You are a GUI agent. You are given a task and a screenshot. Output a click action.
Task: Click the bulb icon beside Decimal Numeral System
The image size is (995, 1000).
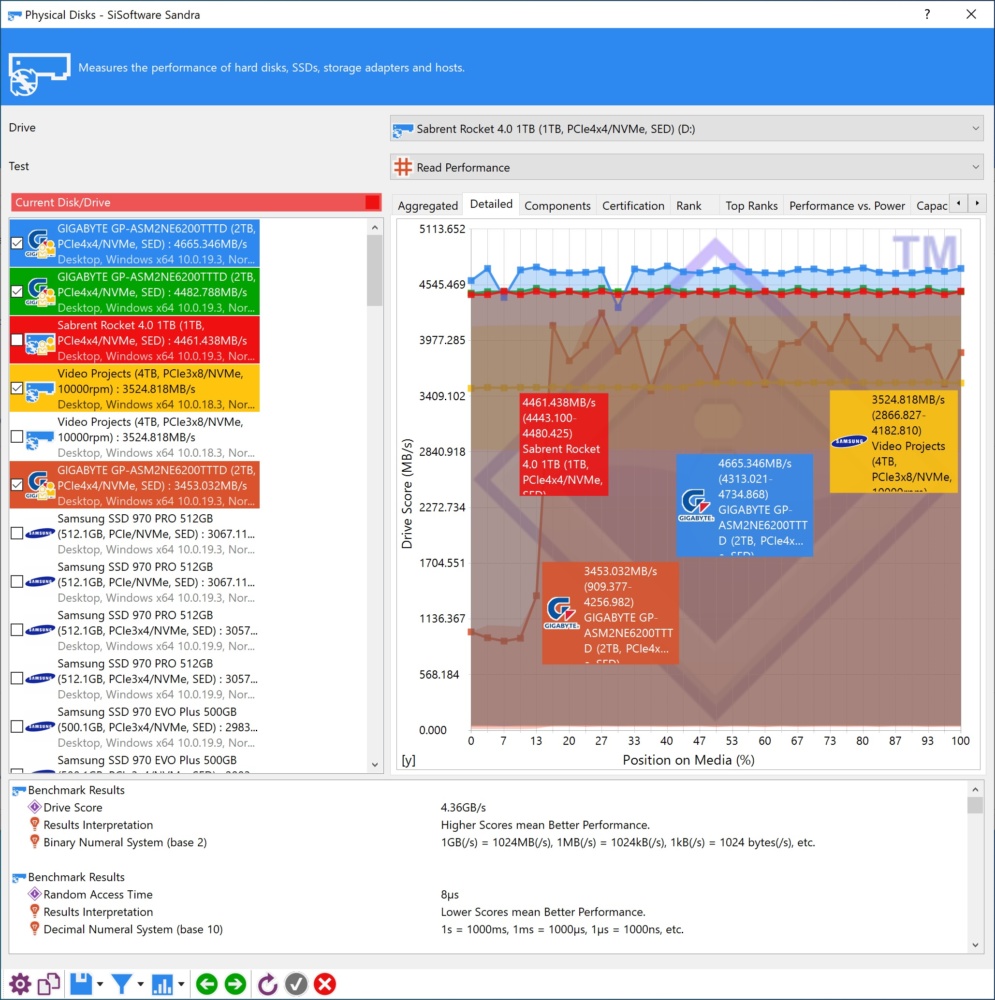point(34,929)
